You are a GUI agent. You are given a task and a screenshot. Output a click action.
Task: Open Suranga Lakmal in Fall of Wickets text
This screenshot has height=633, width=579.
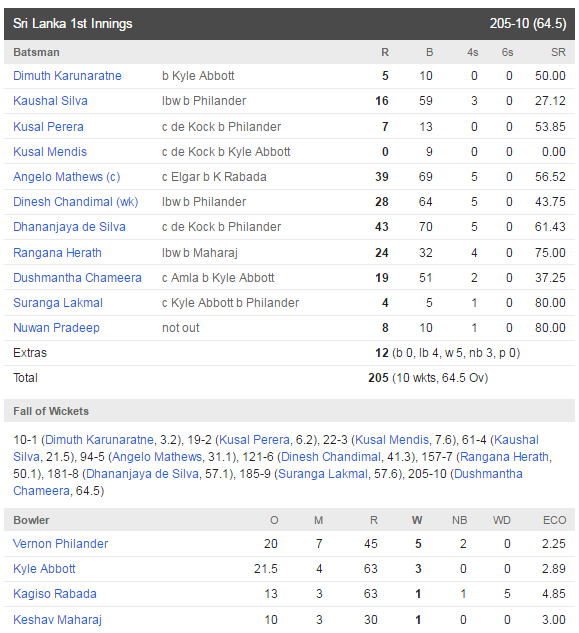(323, 474)
